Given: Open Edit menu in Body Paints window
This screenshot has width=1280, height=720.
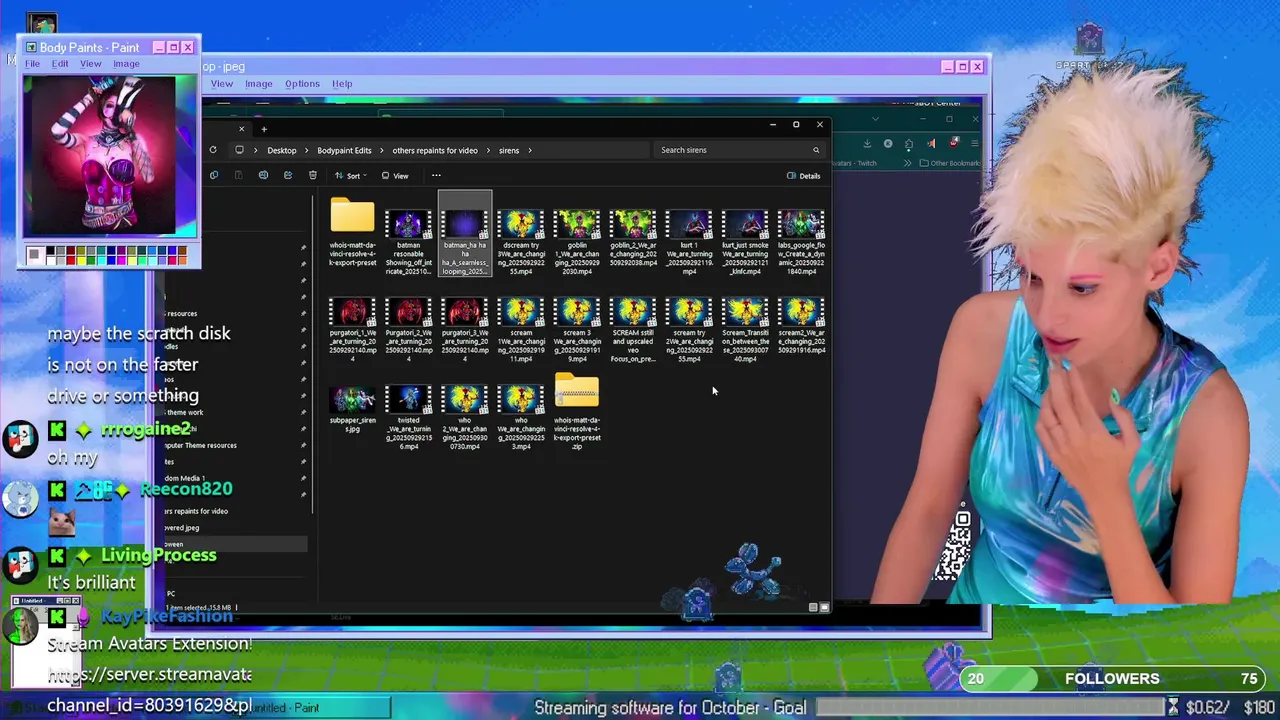Looking at the screenshot, I should pyautogui.click(x=60, y=64).
